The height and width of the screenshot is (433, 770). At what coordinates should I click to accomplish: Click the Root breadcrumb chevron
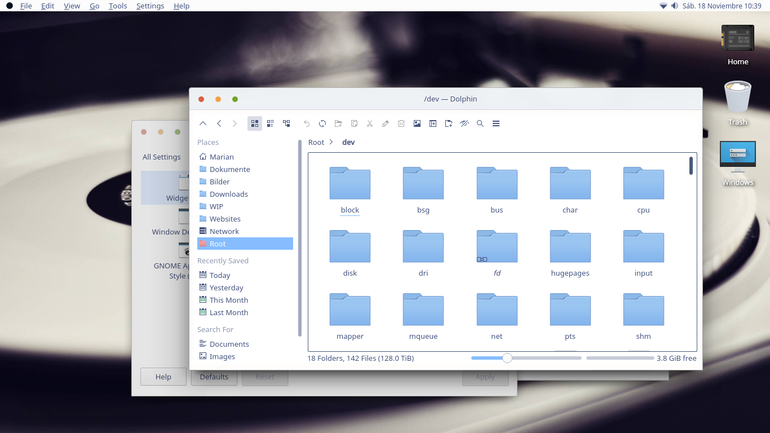click(x=331, y=142)
